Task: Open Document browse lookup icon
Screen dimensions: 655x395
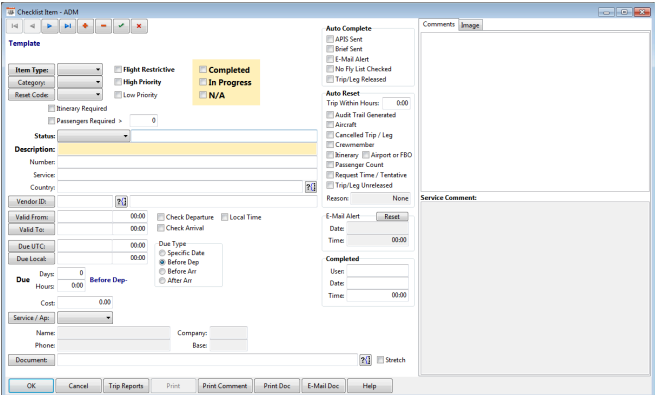Action: pyautogui.click(x=366, y=360)
